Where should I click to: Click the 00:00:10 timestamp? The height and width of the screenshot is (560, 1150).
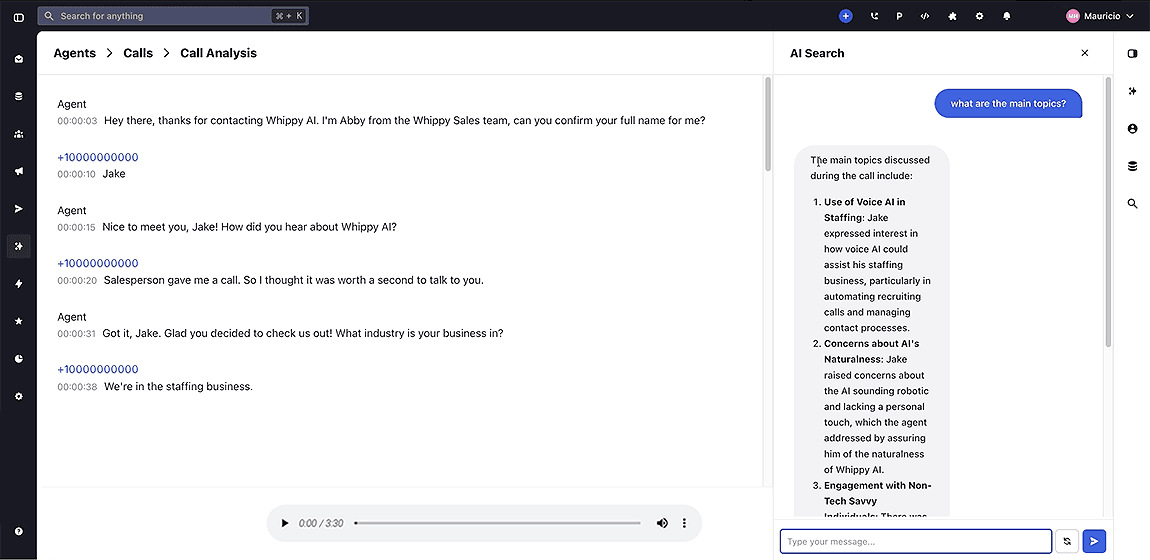pyautogui.click(x=76, y=174)
